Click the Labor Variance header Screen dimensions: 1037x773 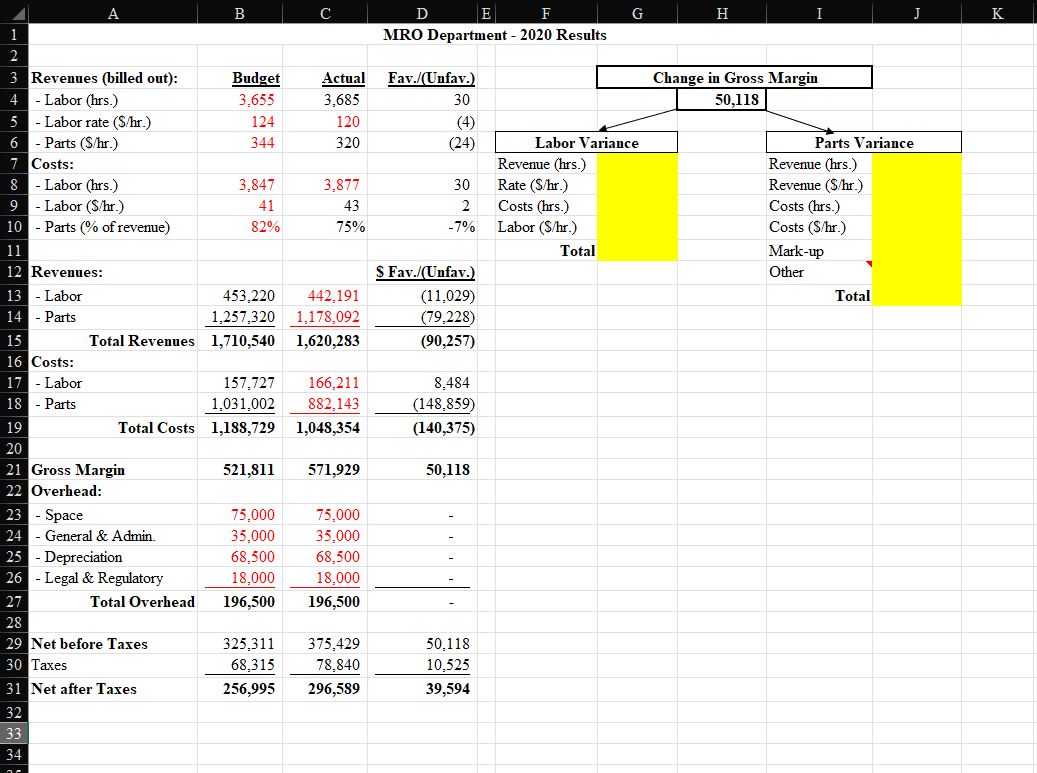tap(587, 143)
